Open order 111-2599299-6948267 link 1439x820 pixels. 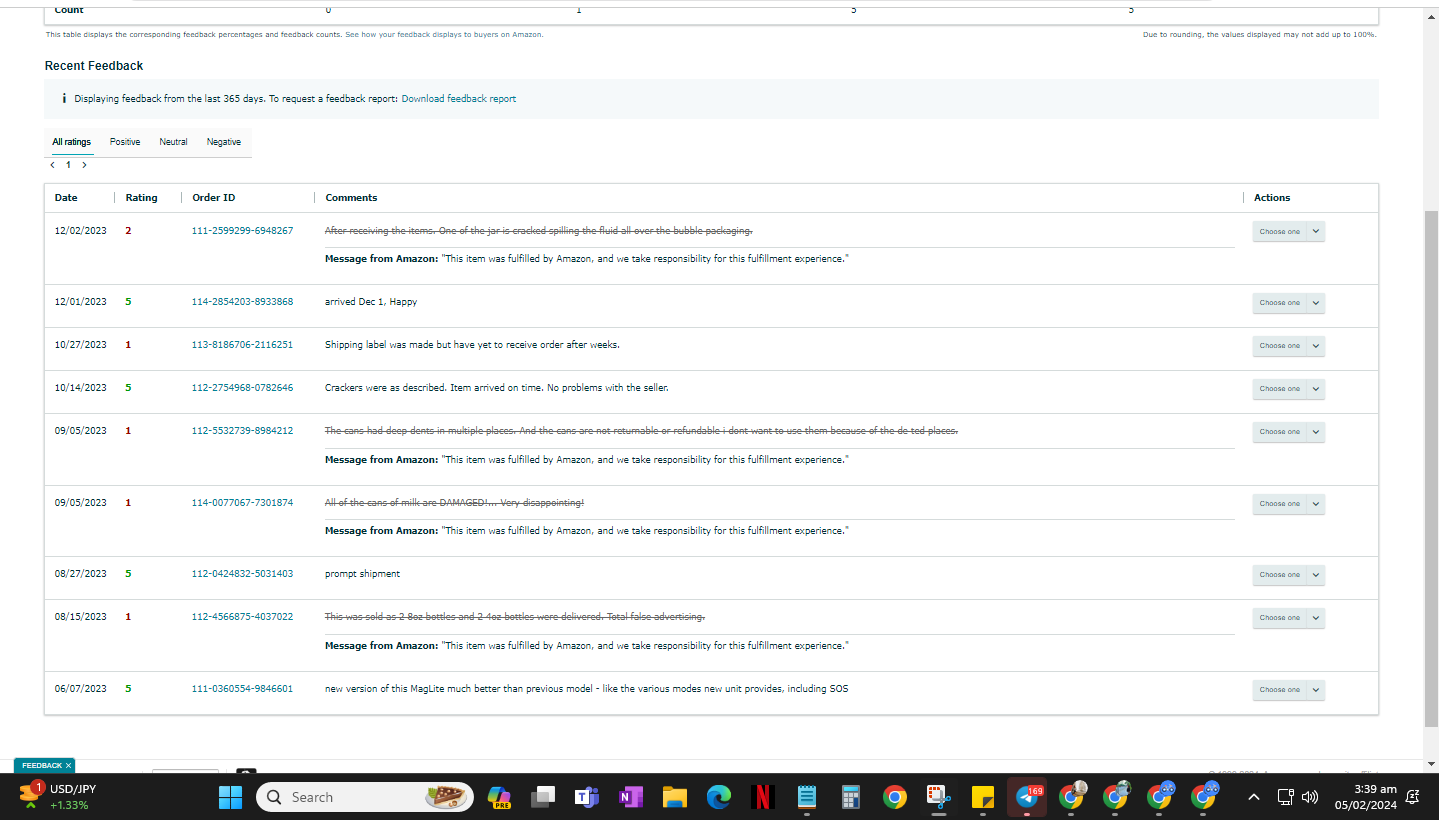click(242, 230)
